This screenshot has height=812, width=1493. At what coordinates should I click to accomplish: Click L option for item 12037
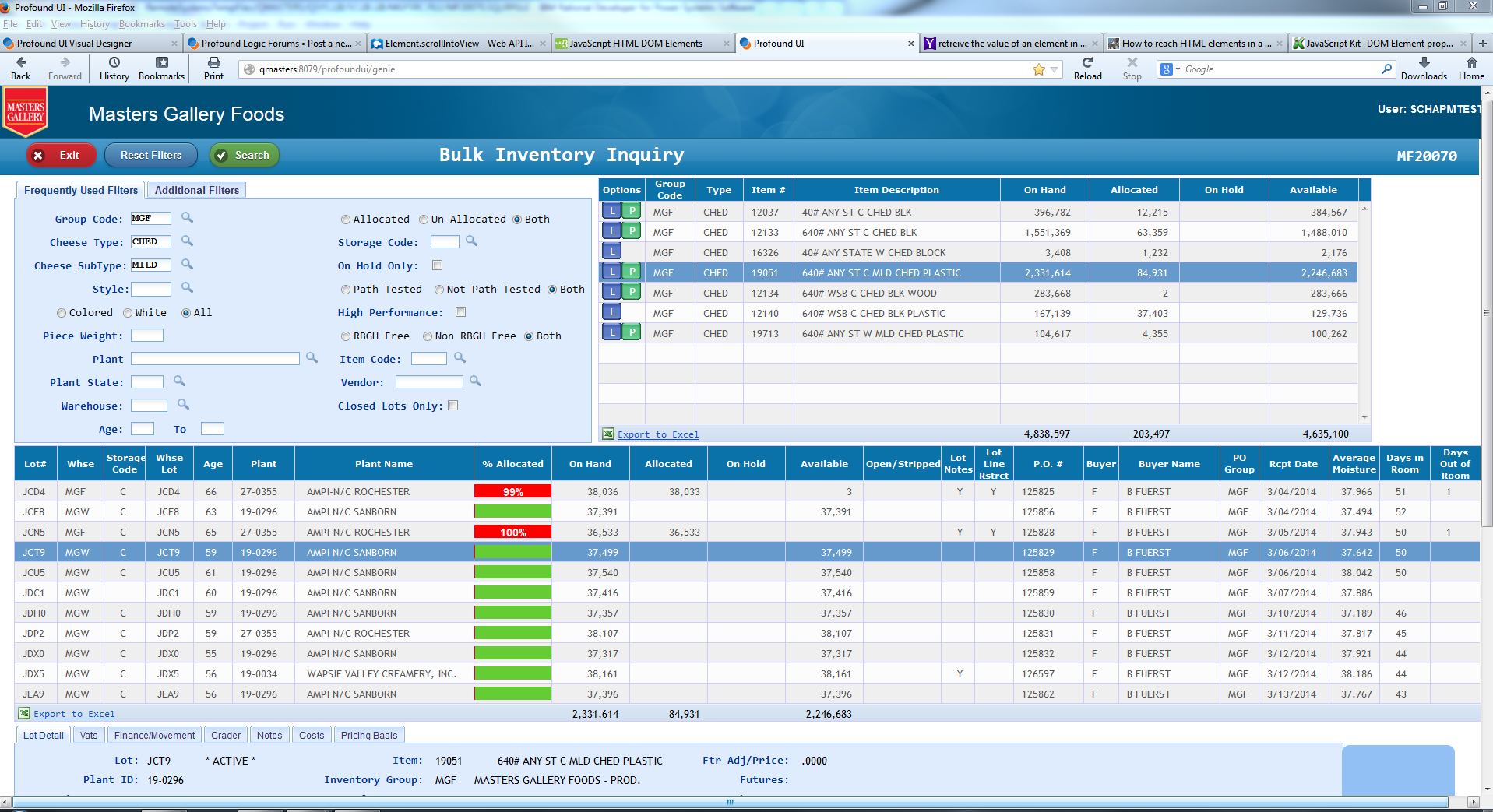pos(612,211)
